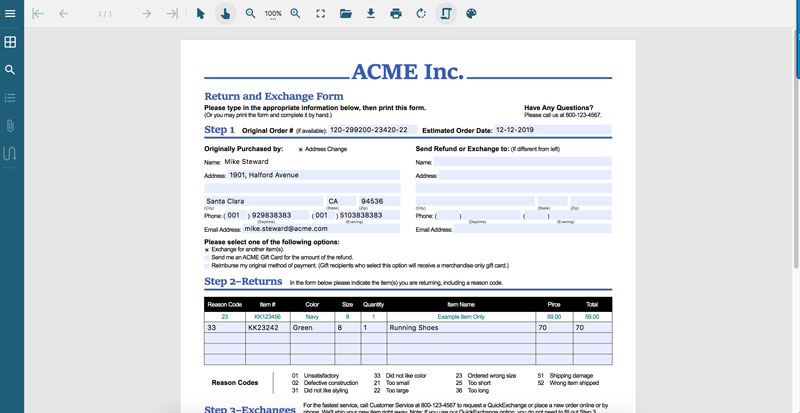800x413 pixels.
Task: Click the Name field with Mike Steward
Action: click(312, 161)
